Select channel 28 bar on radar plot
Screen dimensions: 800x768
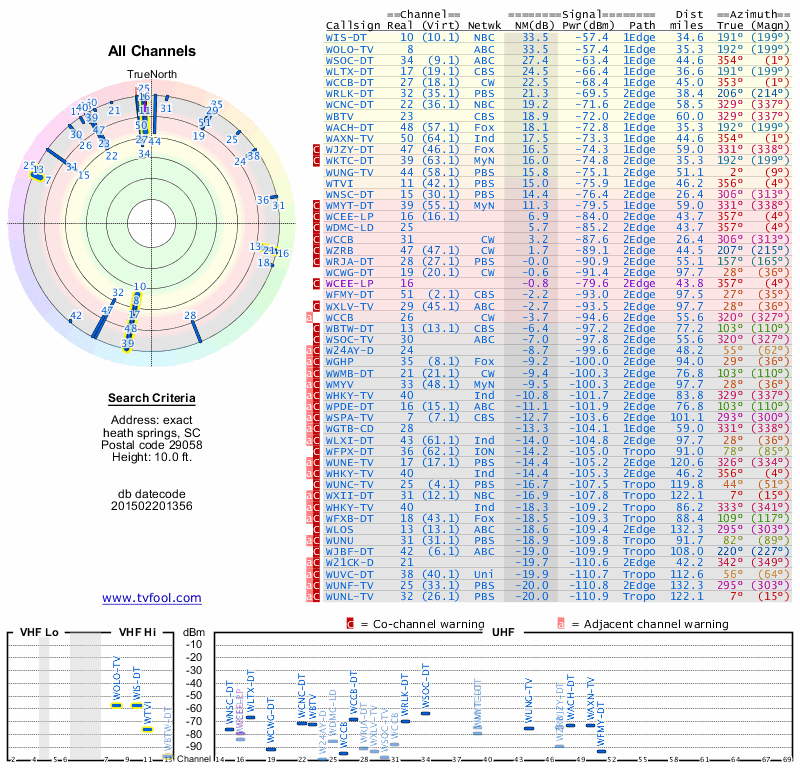(x=196, y=332)
